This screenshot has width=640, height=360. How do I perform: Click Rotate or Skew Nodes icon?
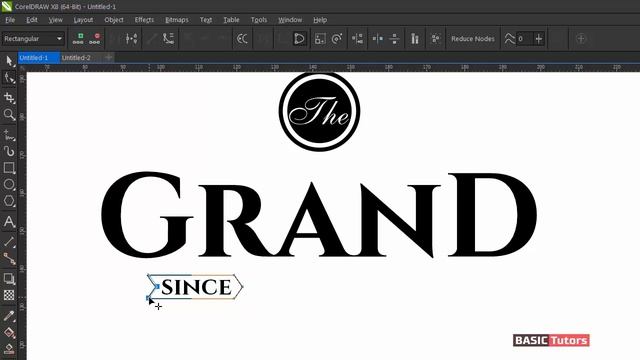coord(337,39)
